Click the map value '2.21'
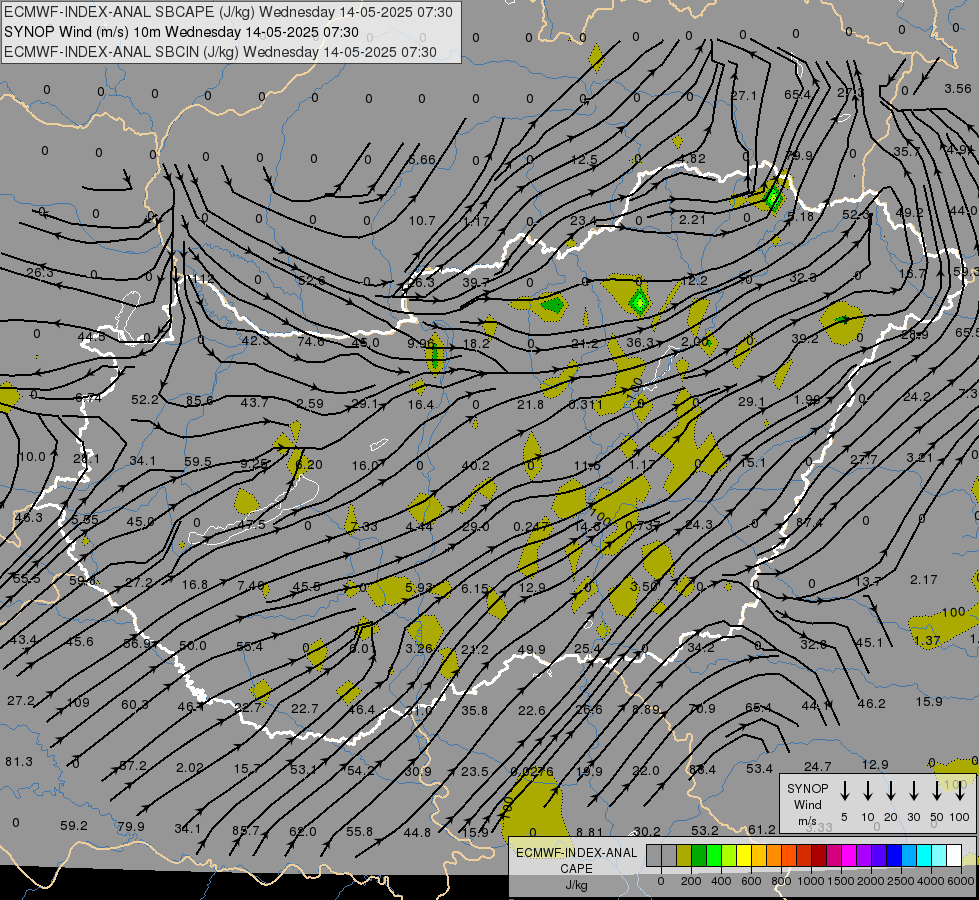This screenshot has width=979, height=900. (x=692, y=219)
